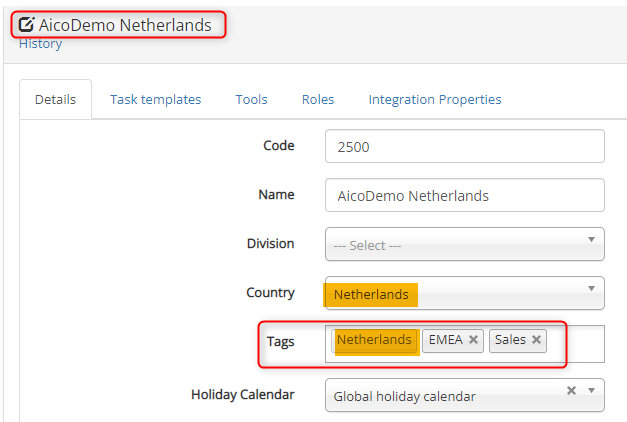Focus the Name field with AicoDemo Netherlands
The image size is (627, 422).
[x=464, y=196]
